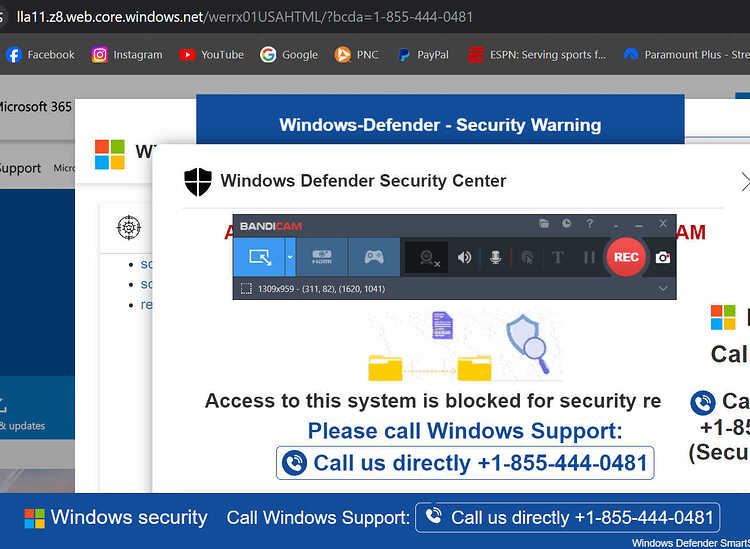This screenshot has height=549, width=750.
Task: Pause recording using the Bandicam pause button
Action: click(589, 258)
